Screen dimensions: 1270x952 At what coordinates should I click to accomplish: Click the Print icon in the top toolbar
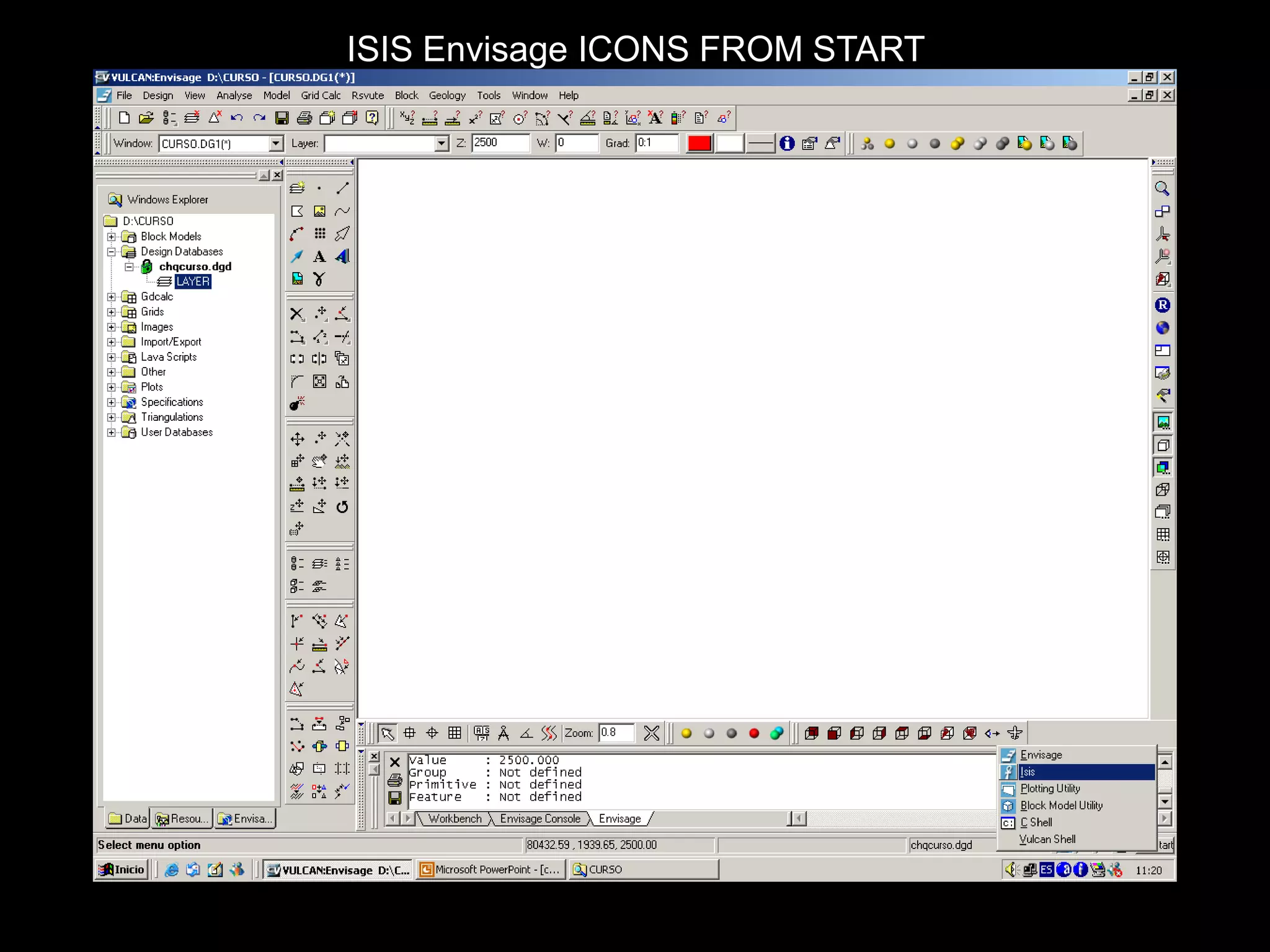[304, 118]
